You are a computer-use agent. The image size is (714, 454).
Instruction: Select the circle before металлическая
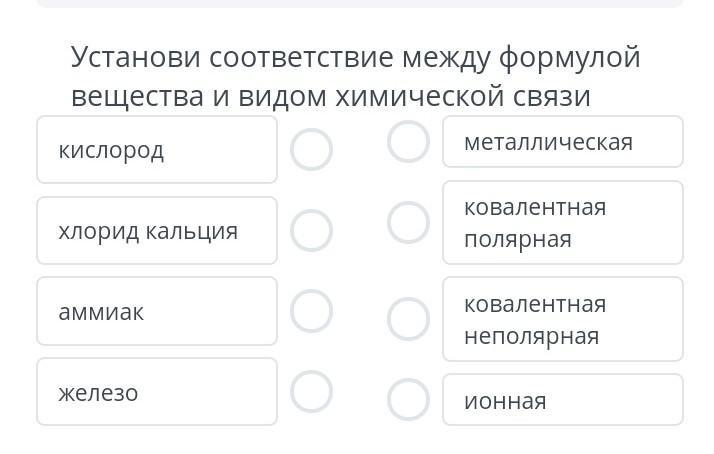pos(408,141)
